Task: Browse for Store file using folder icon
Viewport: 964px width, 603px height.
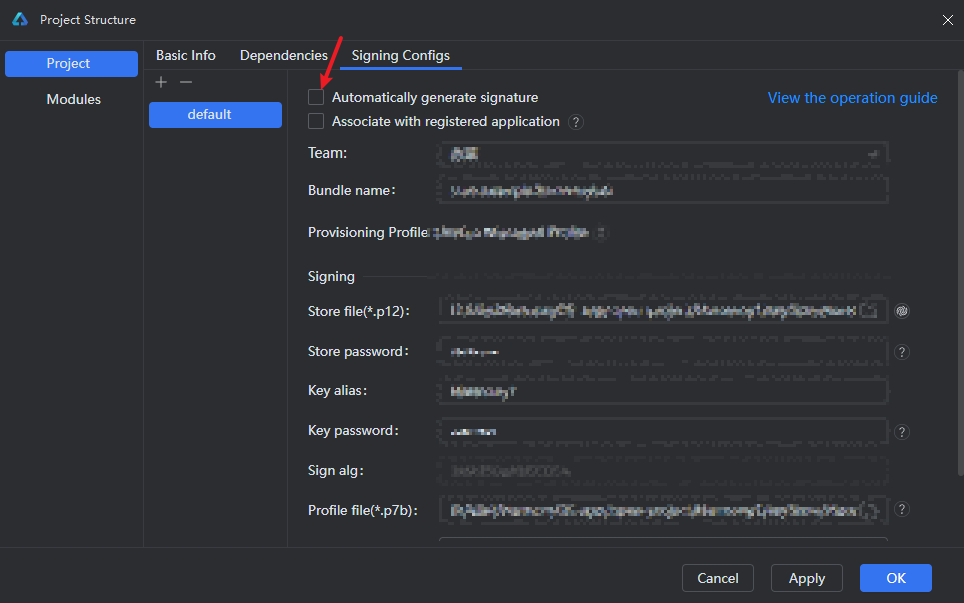Action: click(x=869, y=311)
